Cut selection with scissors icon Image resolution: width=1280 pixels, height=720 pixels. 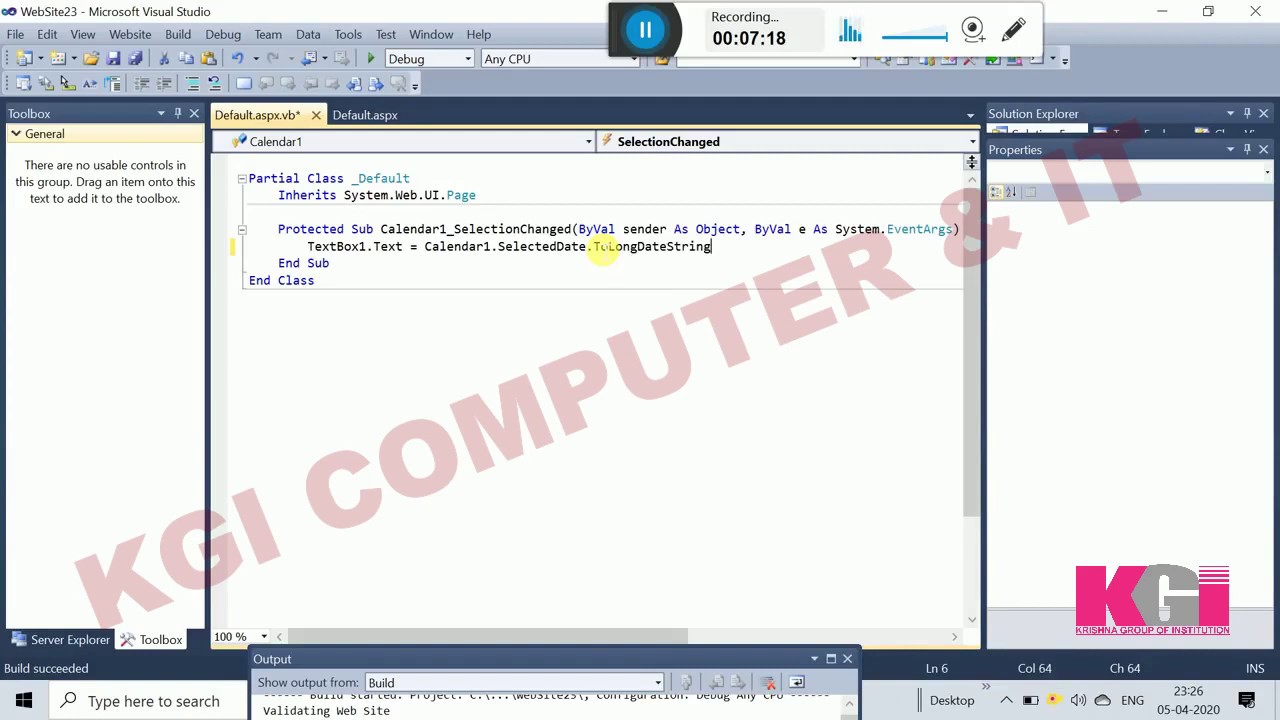point(164,59)
